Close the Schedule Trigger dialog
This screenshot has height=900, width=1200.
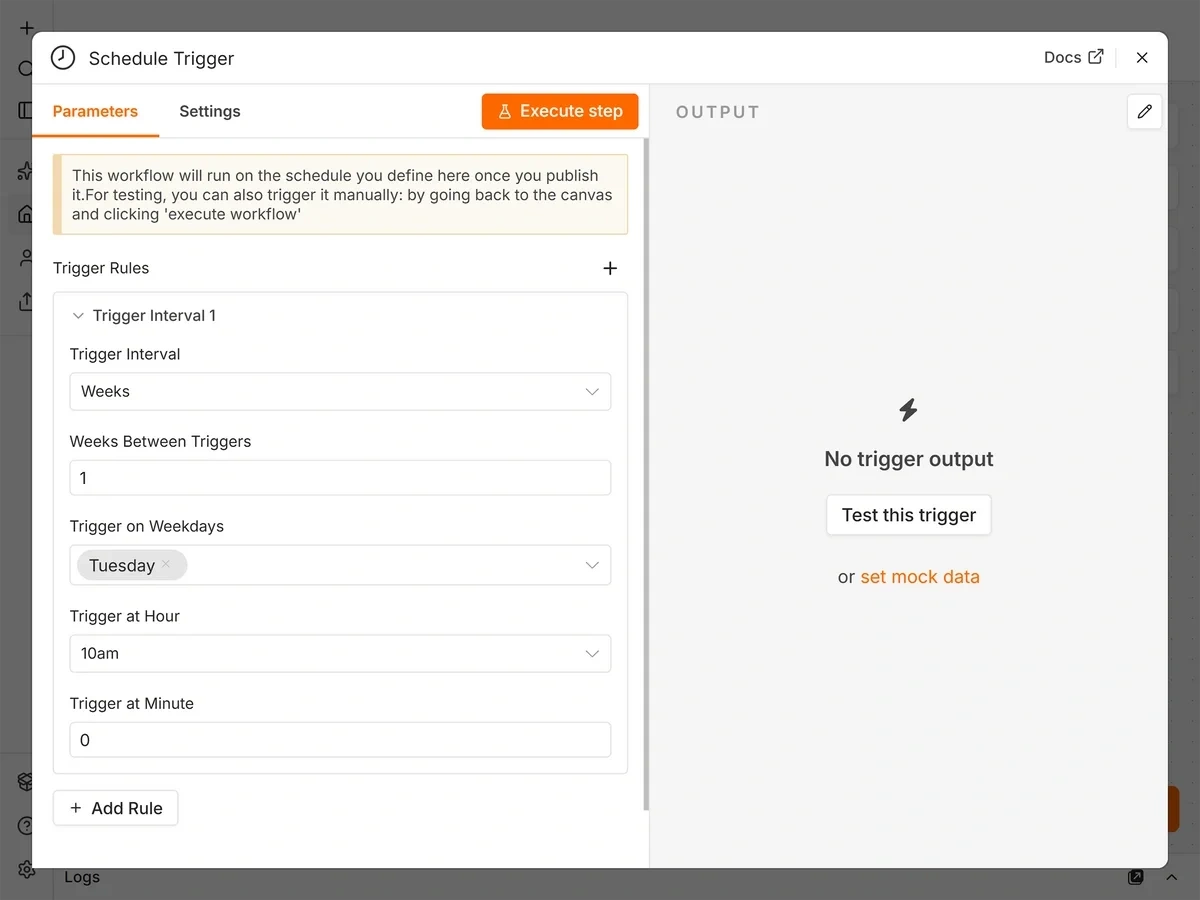[x=1142, y=58]
